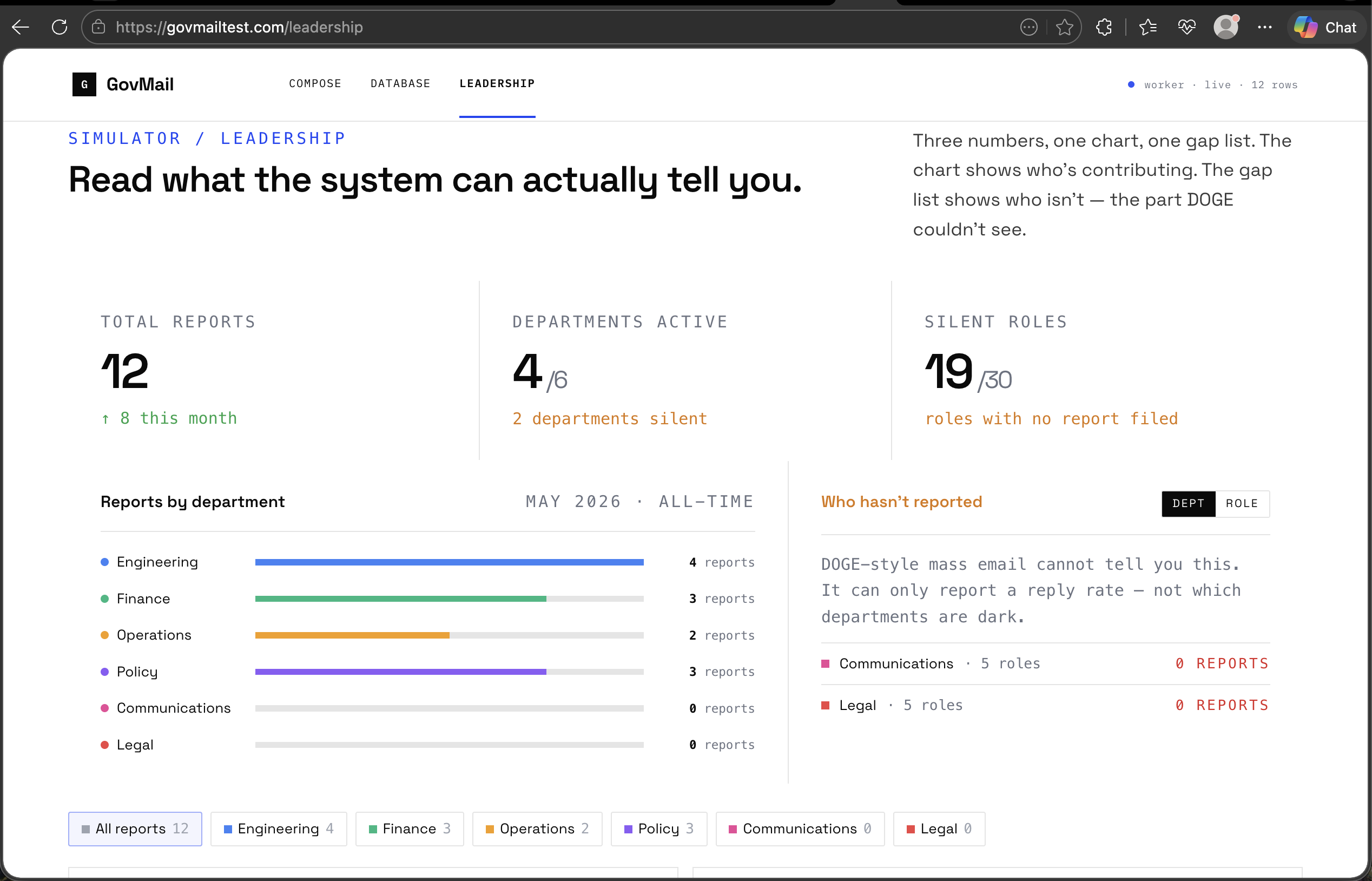Click 'Reports by department' heading
Image resolution: width=1372 pixels, height=881 pixels.
click(193, 502)
